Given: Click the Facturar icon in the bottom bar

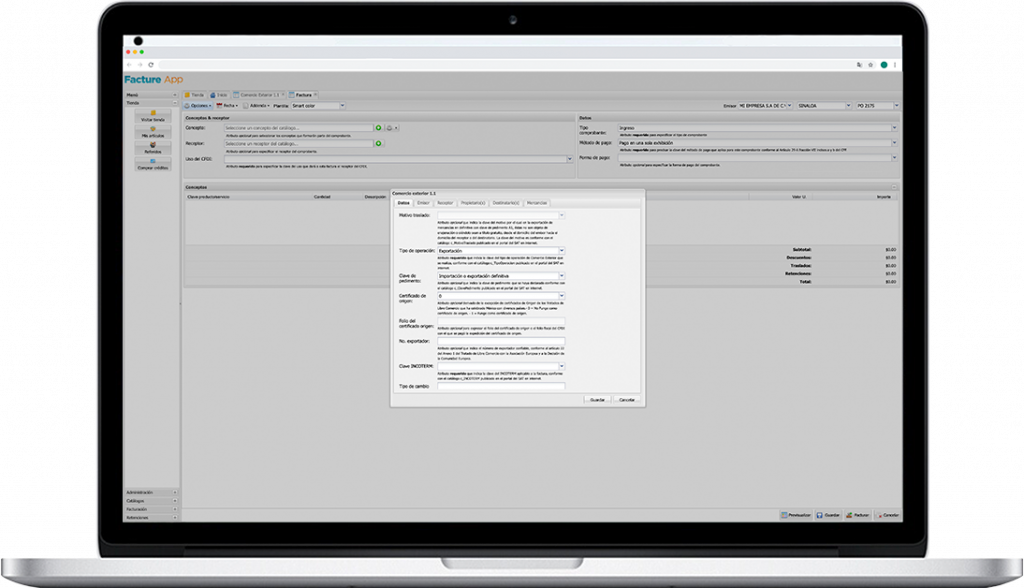Looking at the screenshot, I should pos(857,515).
